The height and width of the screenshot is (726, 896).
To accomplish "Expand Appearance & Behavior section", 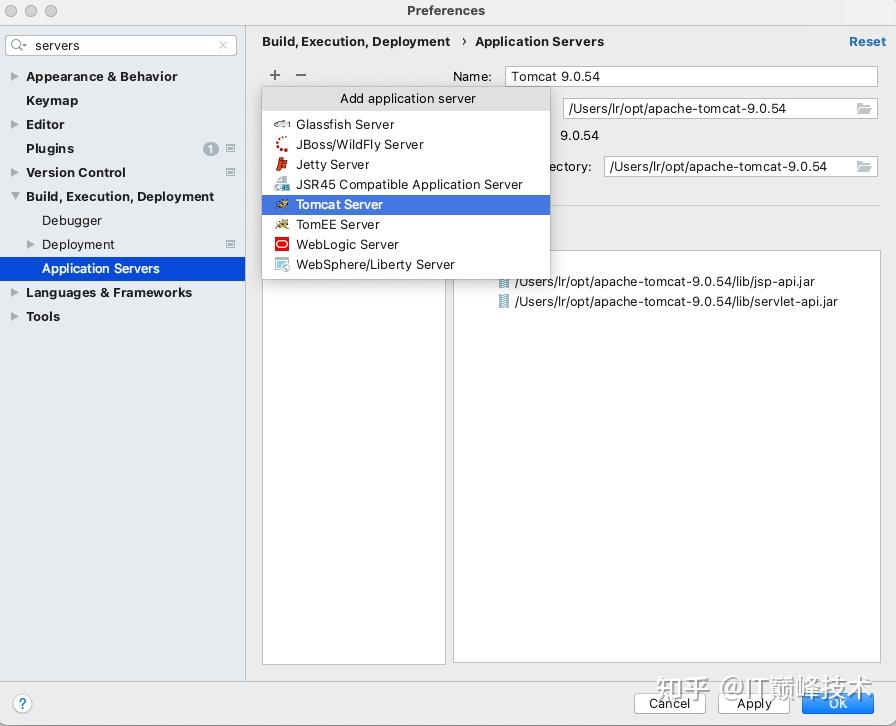I will [x=15, y=76].
